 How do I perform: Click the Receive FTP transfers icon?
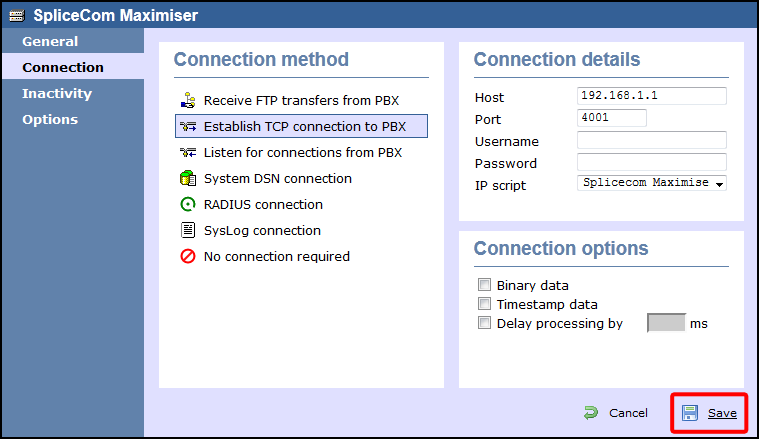tap(187, 101)
